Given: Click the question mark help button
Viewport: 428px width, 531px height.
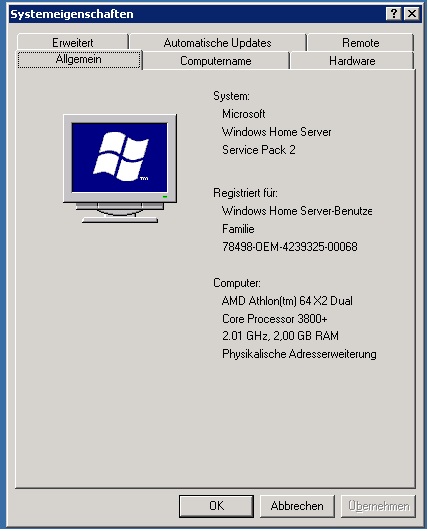Looking at the screenshot, I should pos(393,14).
